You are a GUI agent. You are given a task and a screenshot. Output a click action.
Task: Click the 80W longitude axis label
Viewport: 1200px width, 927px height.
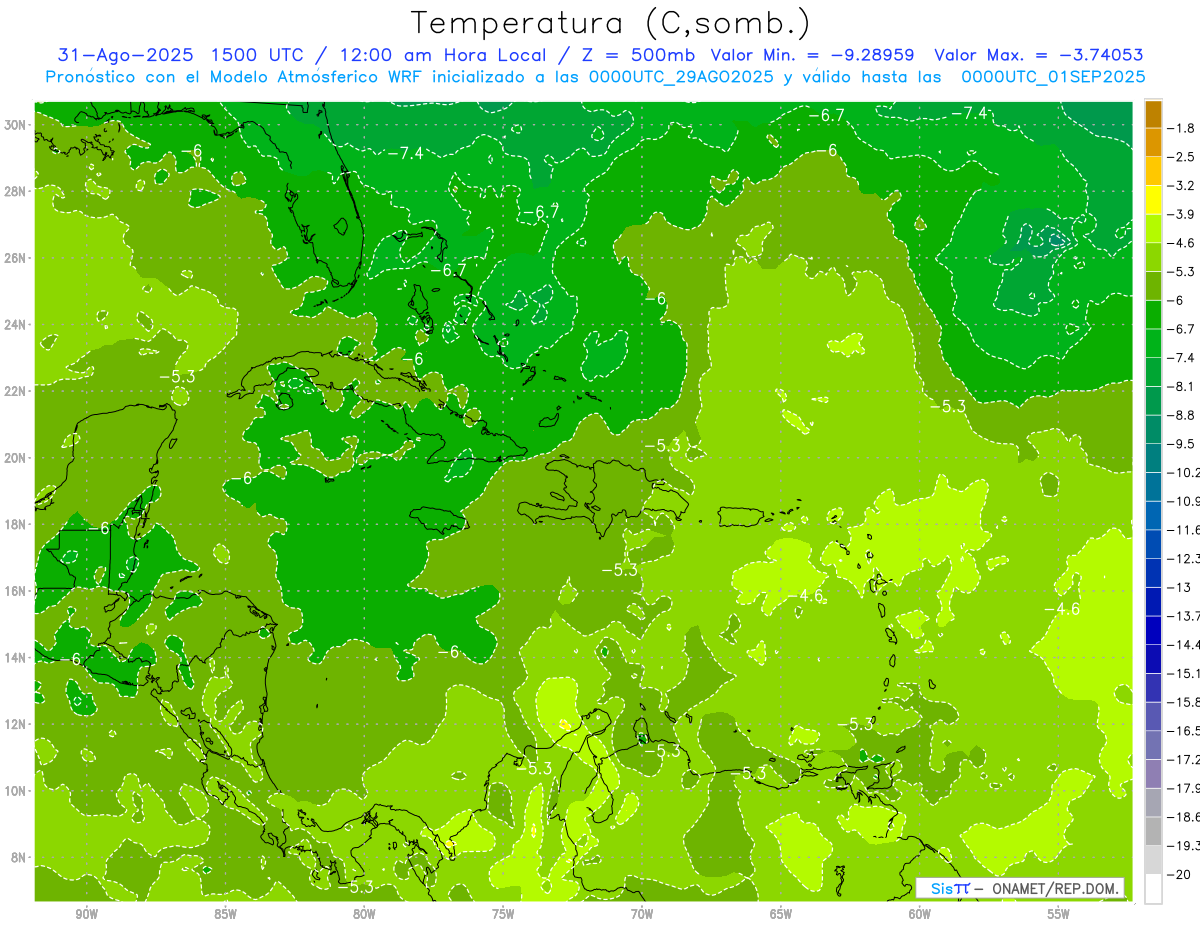pyautogui.click(x=364, y=915)
